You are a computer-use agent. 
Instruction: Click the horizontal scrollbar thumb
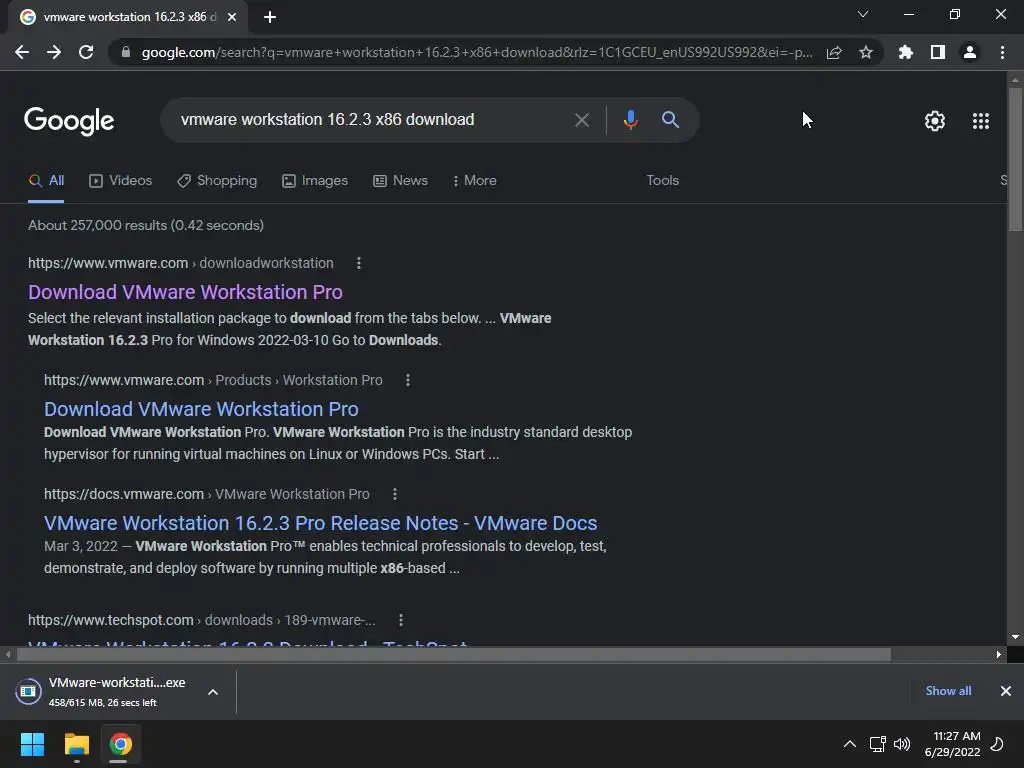click(x=454, y=654)
